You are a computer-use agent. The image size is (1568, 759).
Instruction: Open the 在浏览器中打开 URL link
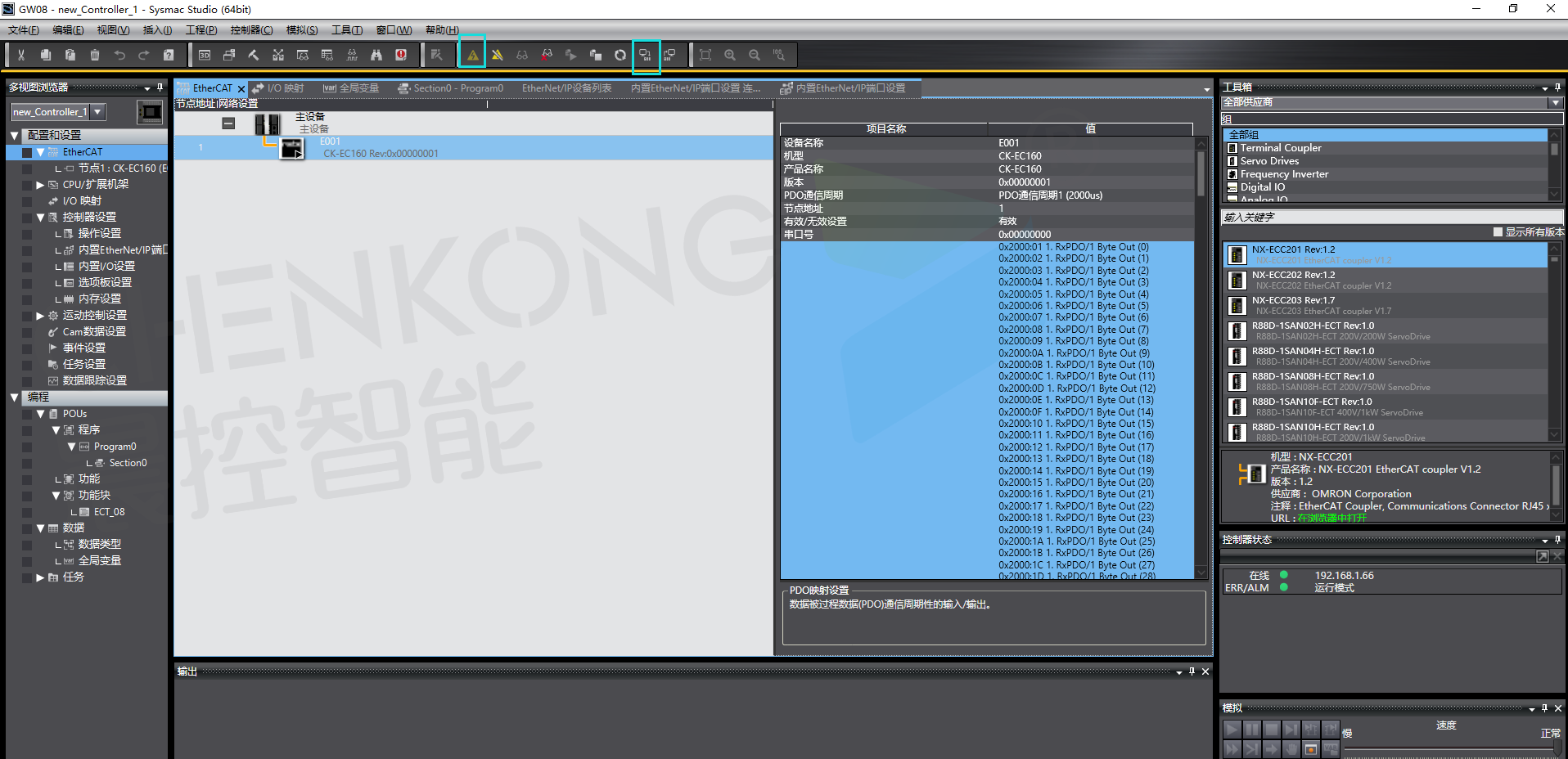click(x=1331, y=518)
